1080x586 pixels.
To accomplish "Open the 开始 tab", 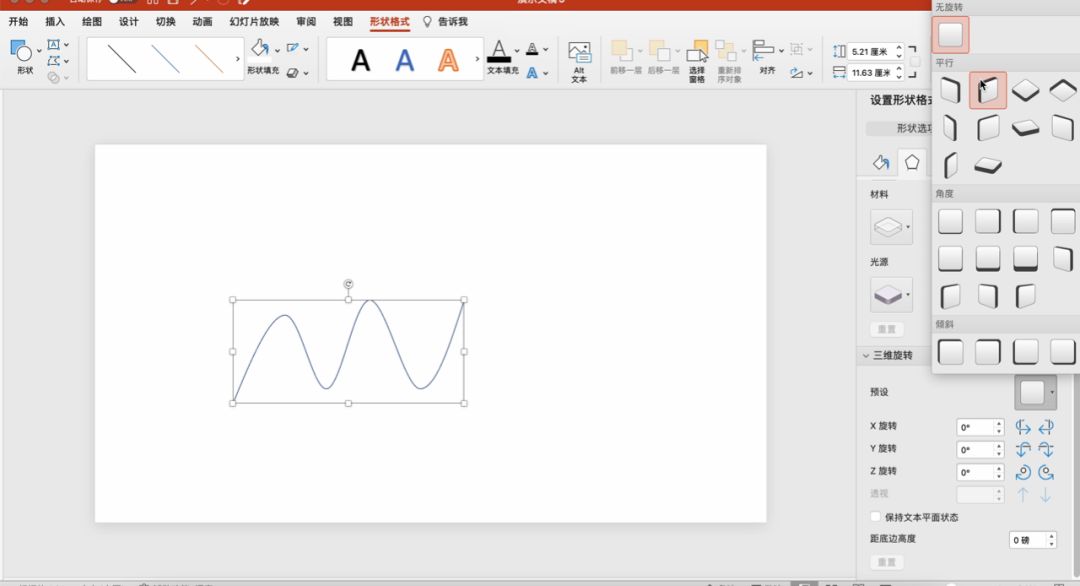I will coord(19,21).
